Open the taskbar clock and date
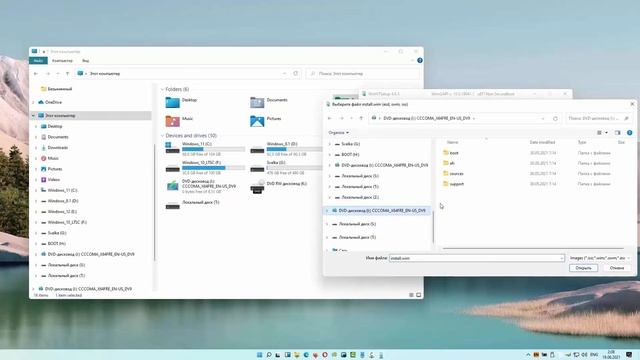Screen dimensions: 640x360 coord(611,355)
